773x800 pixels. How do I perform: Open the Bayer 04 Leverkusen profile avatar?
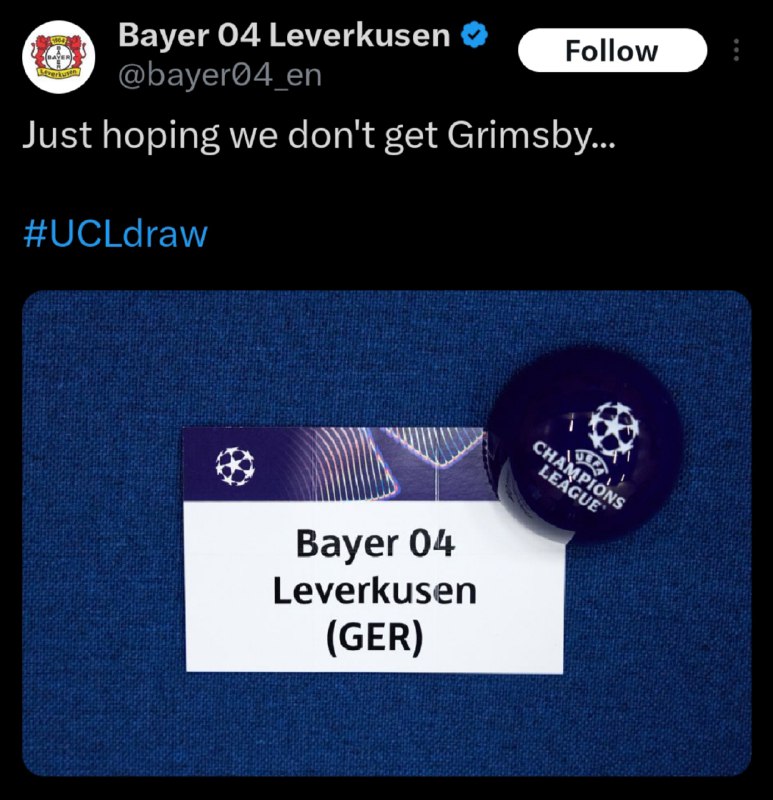(58, 57)
